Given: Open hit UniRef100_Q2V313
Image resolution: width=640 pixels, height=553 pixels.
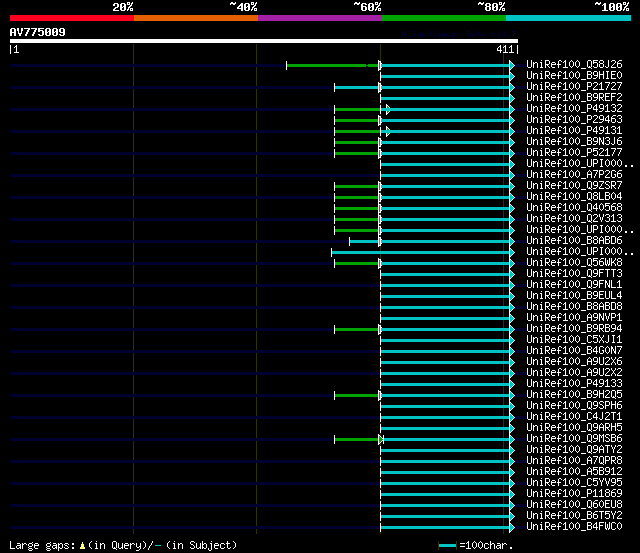Looking at the screenshot, I should pos(574,219).
